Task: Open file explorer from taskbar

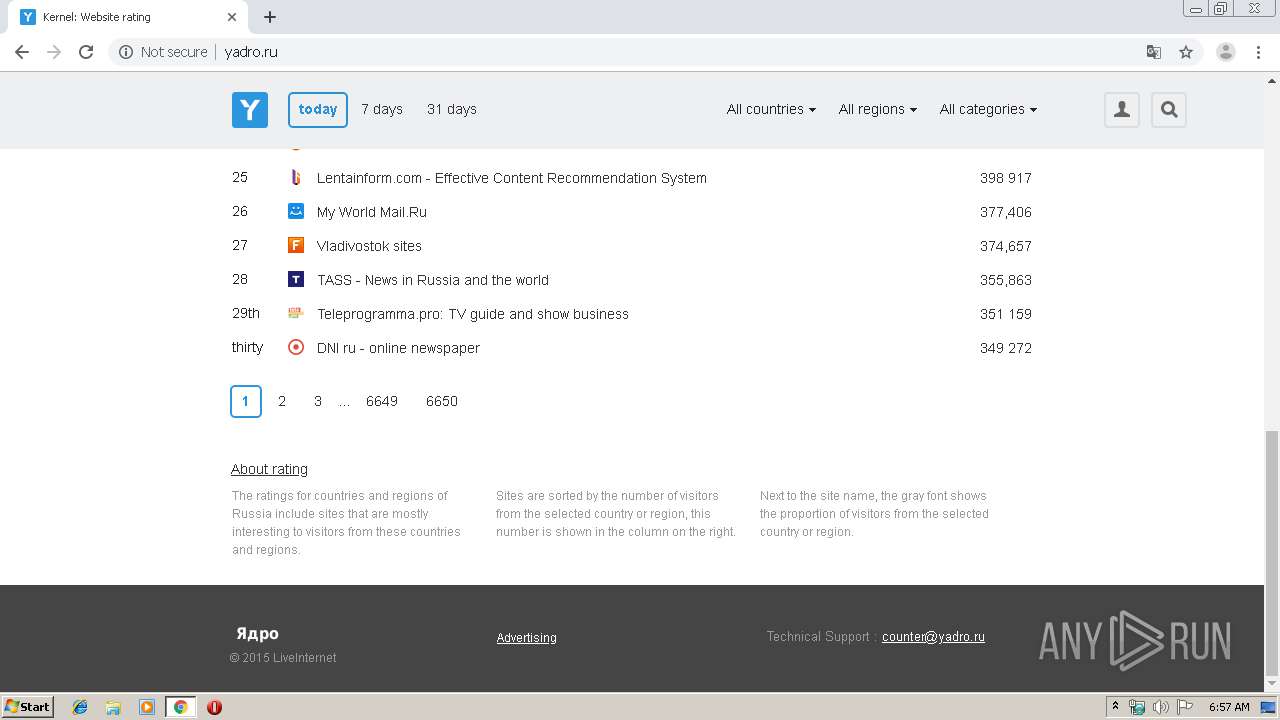Action: (113, 707)
